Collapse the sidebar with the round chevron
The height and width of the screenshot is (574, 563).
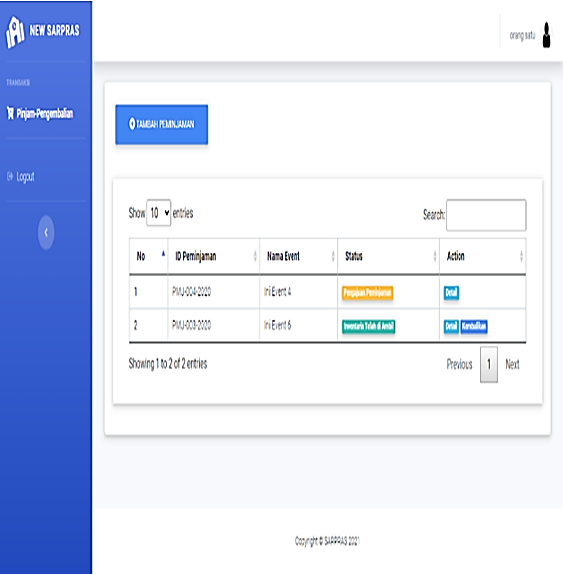tap(46, 232)
